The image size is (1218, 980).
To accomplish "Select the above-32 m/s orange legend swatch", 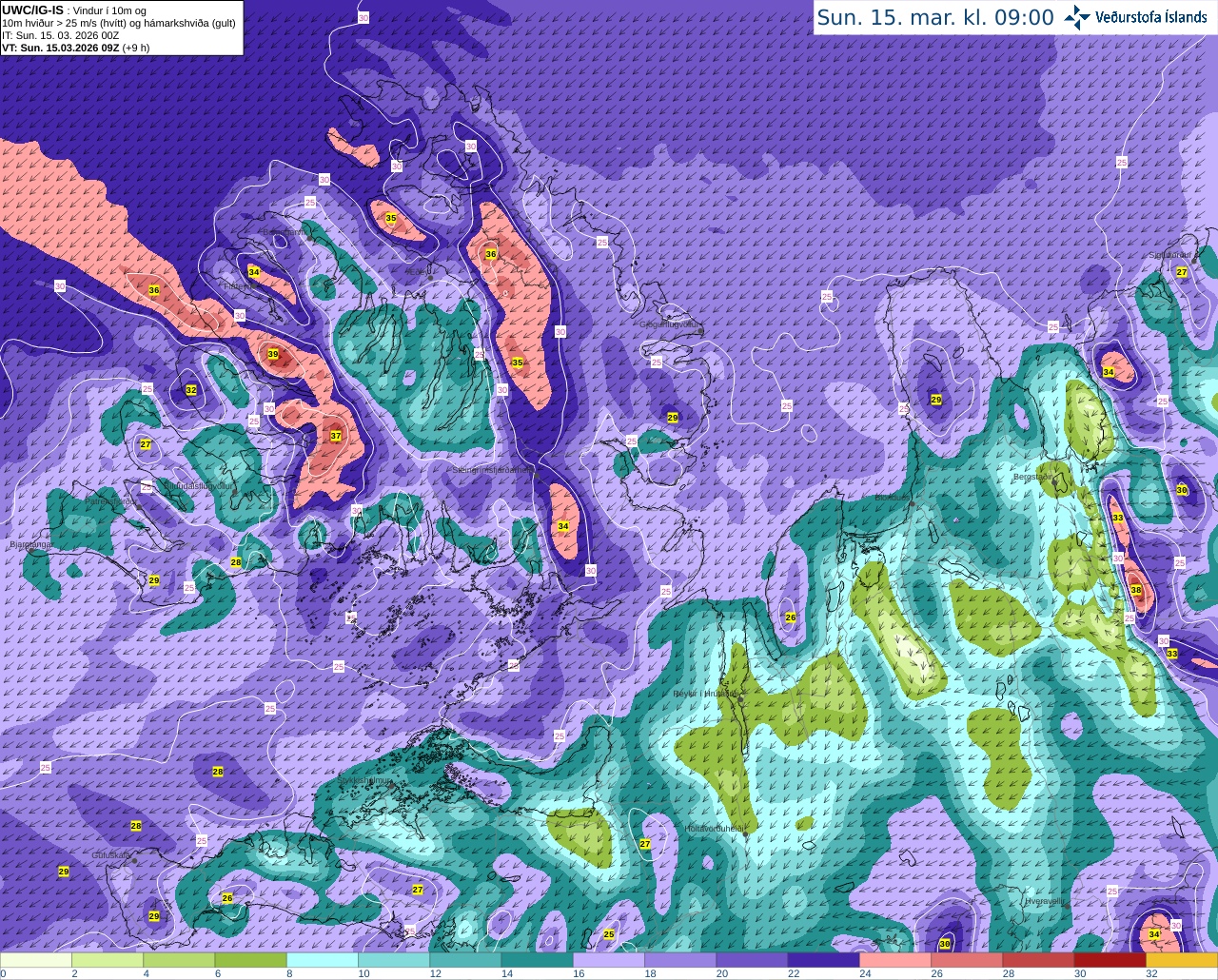I will tap(1182, 960).
